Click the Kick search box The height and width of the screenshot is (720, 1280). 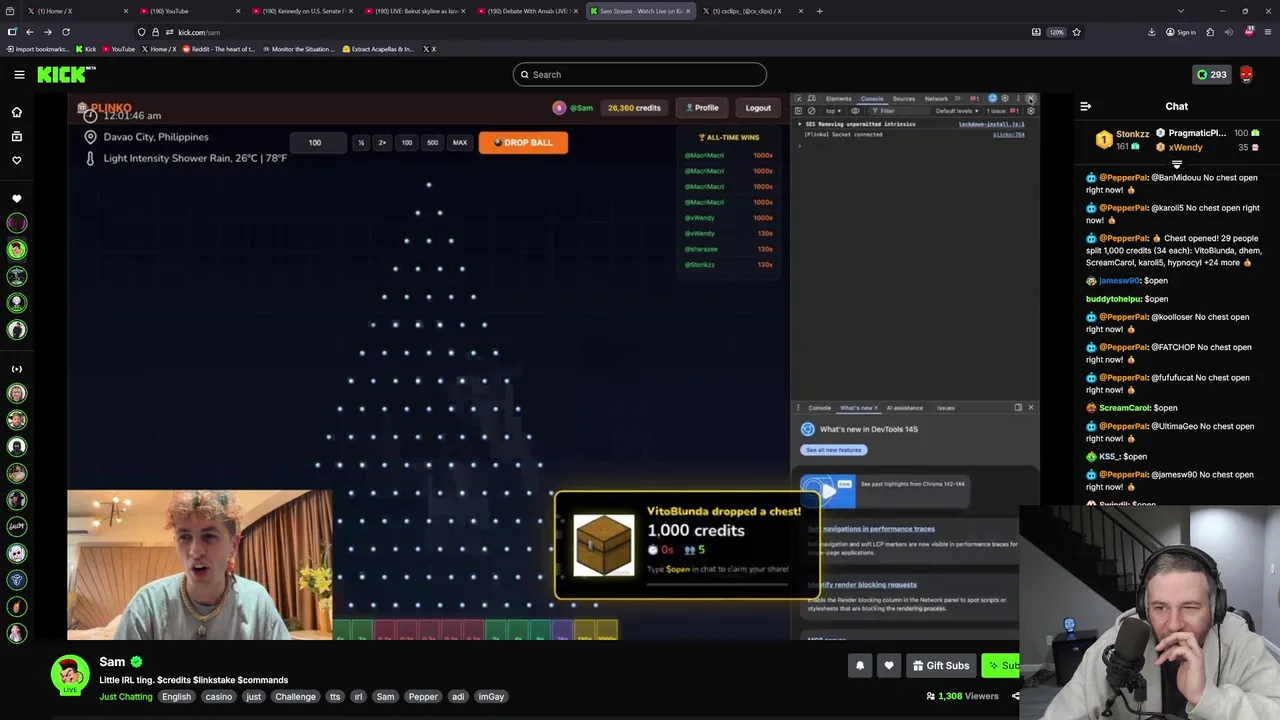point(640,74)
